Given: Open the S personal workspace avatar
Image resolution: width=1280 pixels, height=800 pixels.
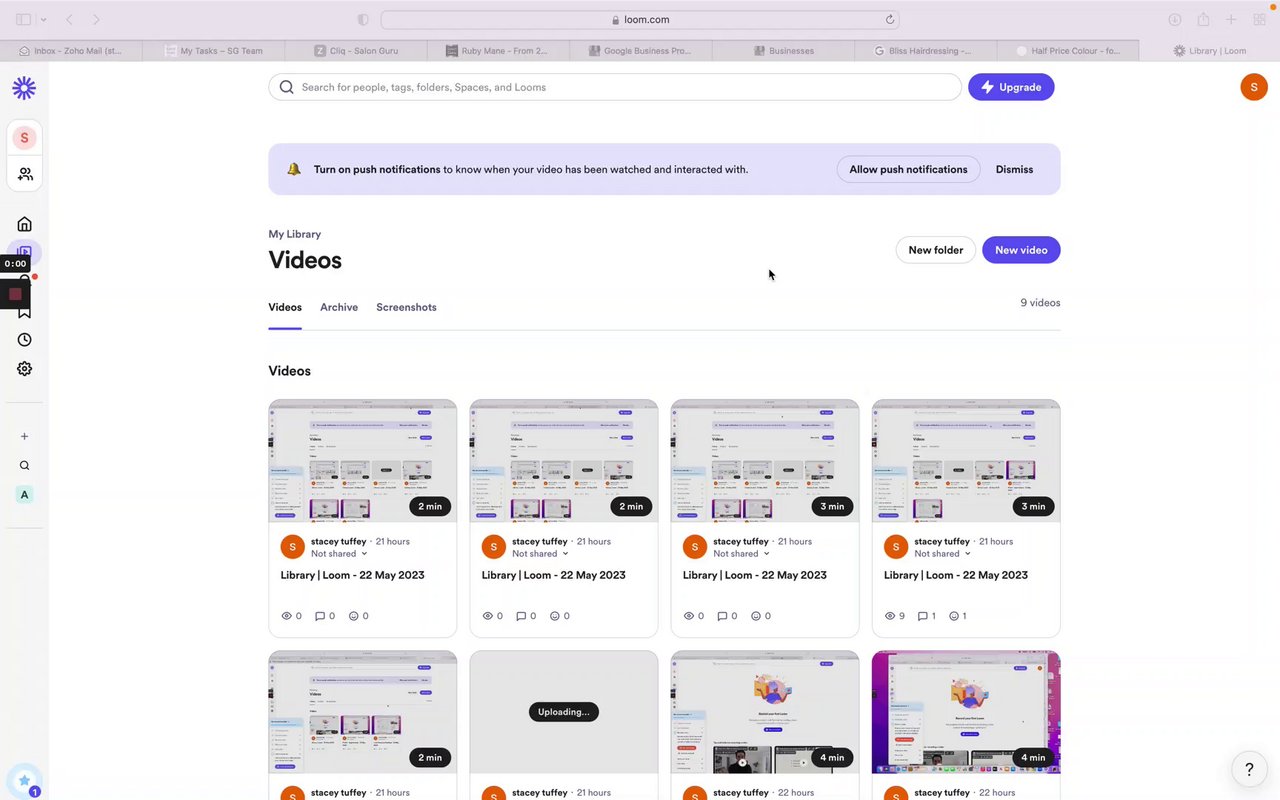Looking at the screenshot, I should click(x=24, y=138).
